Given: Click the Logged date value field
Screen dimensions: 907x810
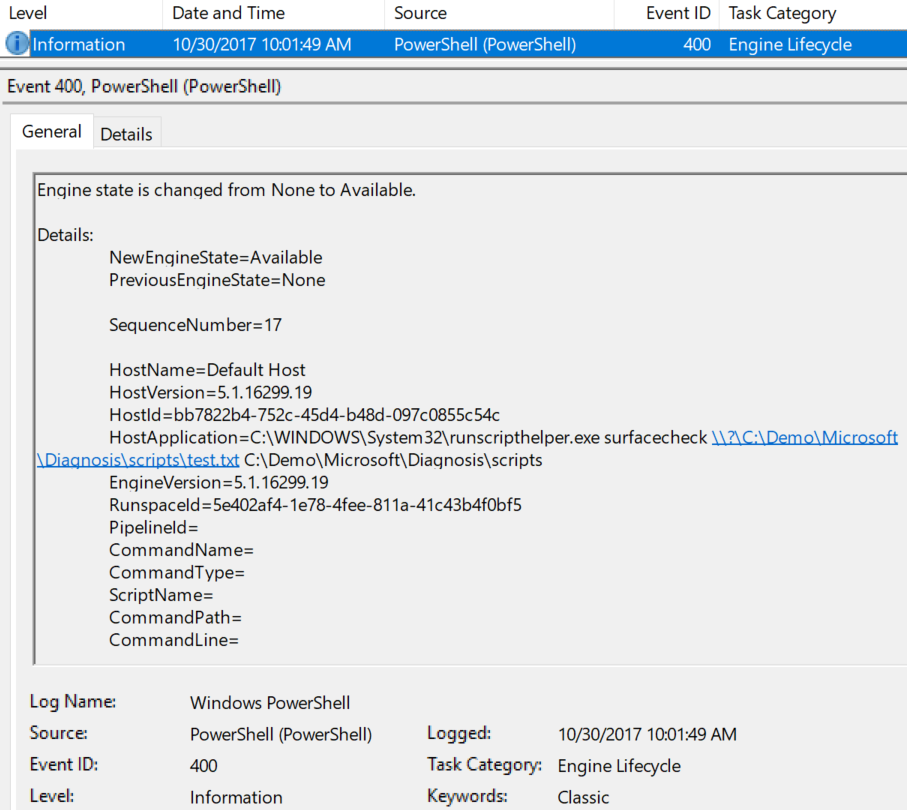Looking at the screenshot, I should (x=647, y=734).
